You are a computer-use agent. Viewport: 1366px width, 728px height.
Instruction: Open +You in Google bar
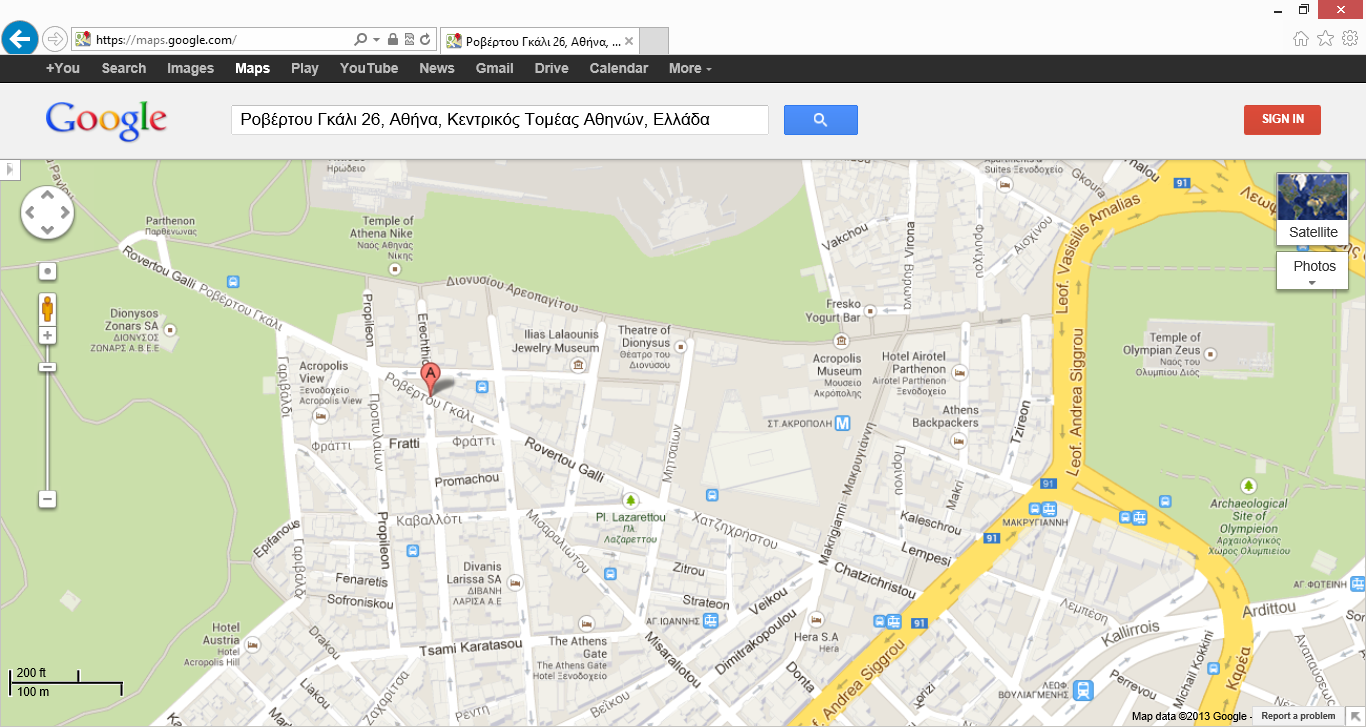[63, 68]
